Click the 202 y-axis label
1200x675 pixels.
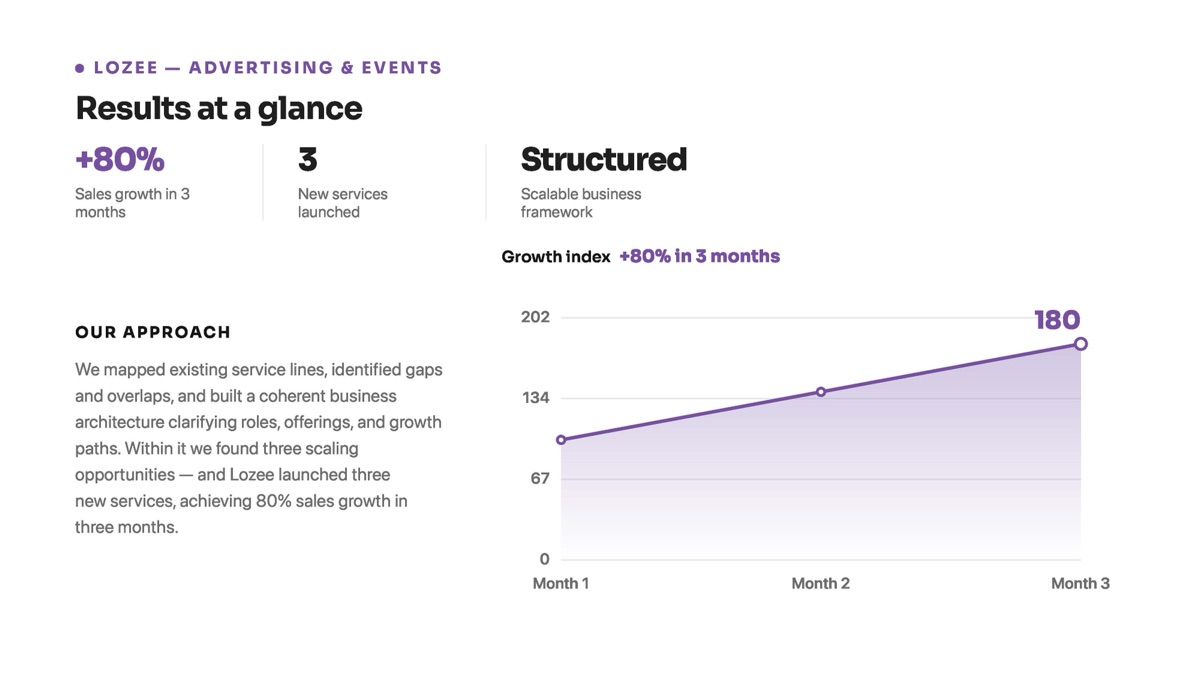coord(536,317)
